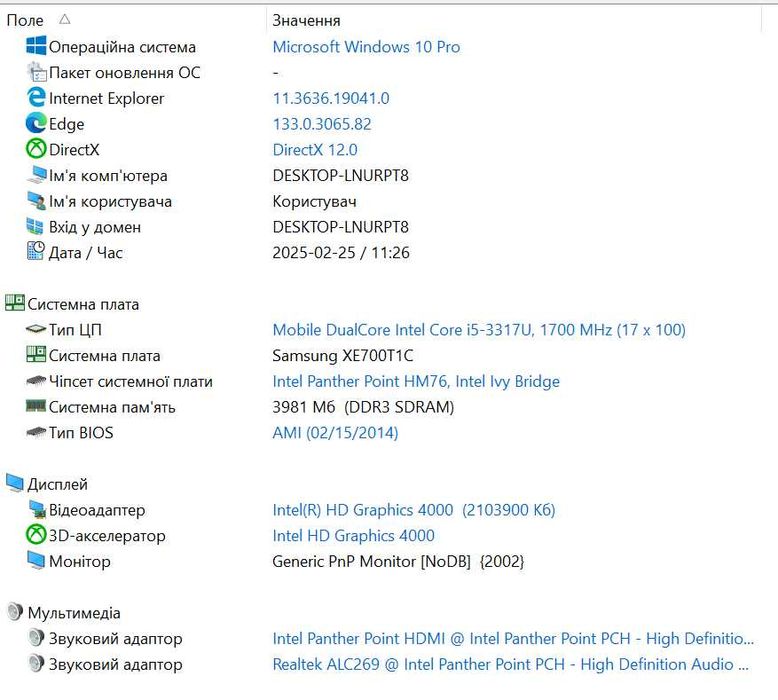Click the Дисплей group header icon
The height and width of the screenshot is (700, 778).
14,484
